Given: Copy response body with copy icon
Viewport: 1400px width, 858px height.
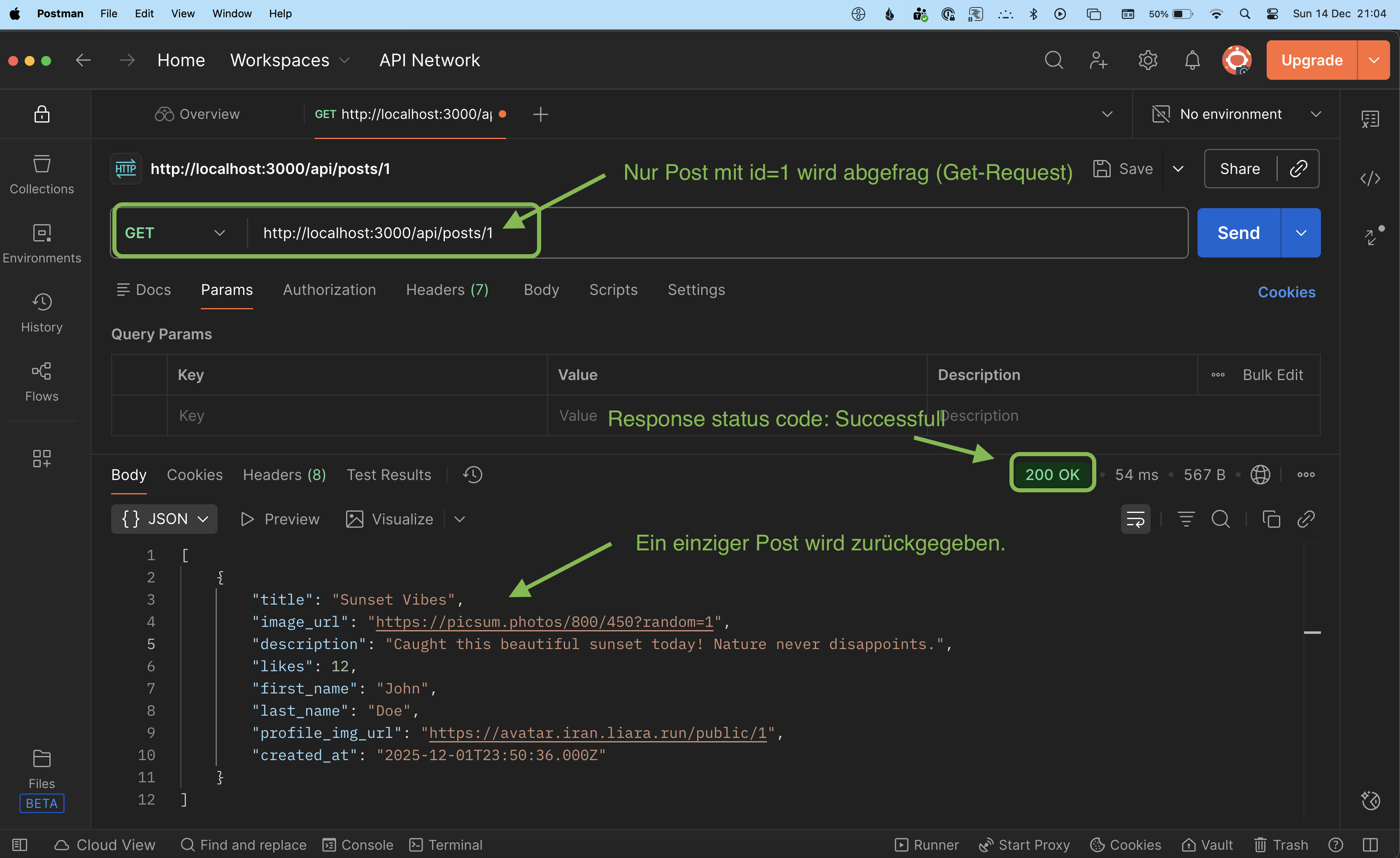Looking at the screenshot, I should [x=1271, y=519].
